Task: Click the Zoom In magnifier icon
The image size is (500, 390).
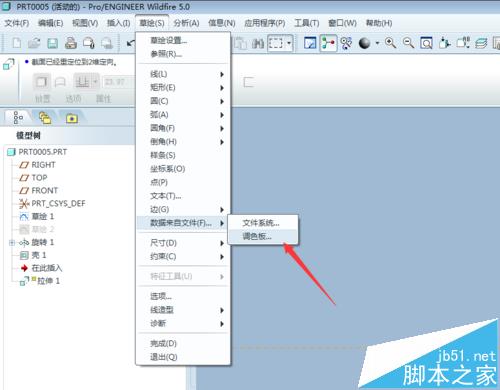Action: point(390,43)
